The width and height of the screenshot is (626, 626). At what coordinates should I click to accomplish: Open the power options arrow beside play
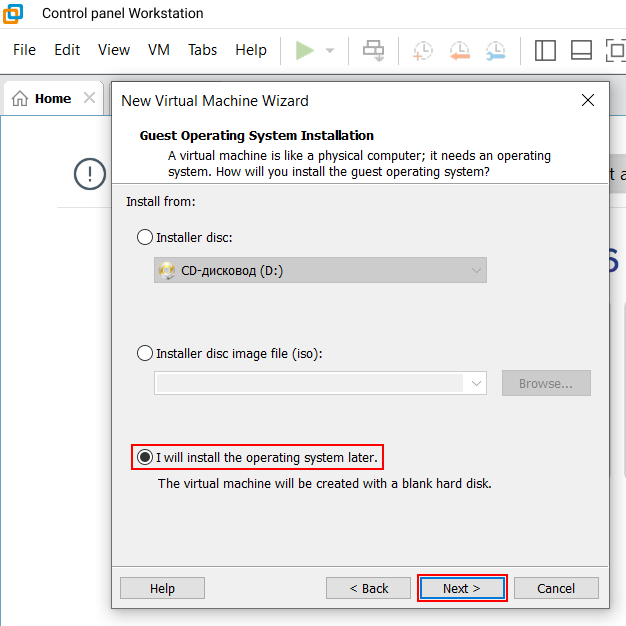[x=330, y=50]
